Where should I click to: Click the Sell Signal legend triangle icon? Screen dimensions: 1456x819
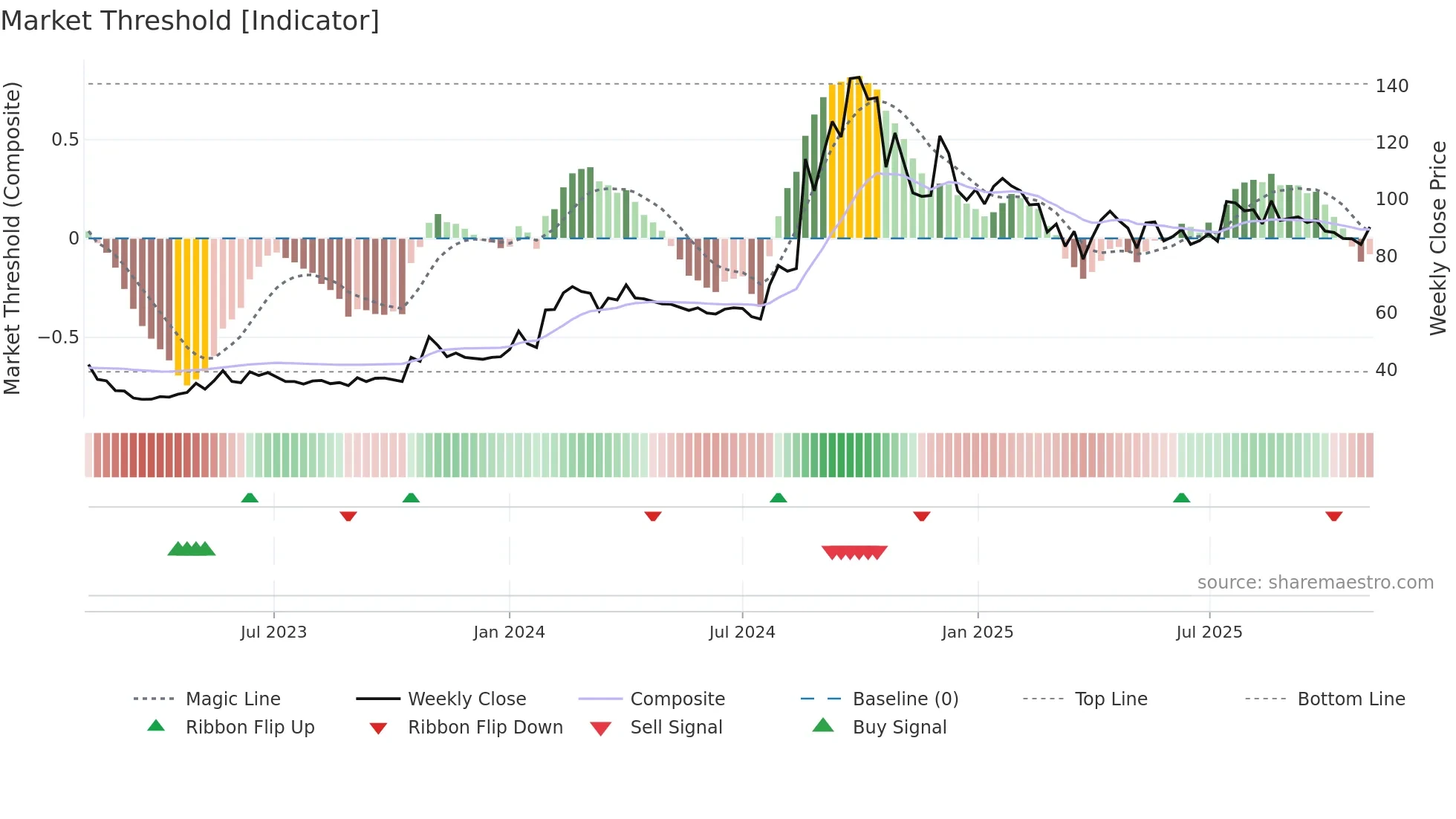600,728
